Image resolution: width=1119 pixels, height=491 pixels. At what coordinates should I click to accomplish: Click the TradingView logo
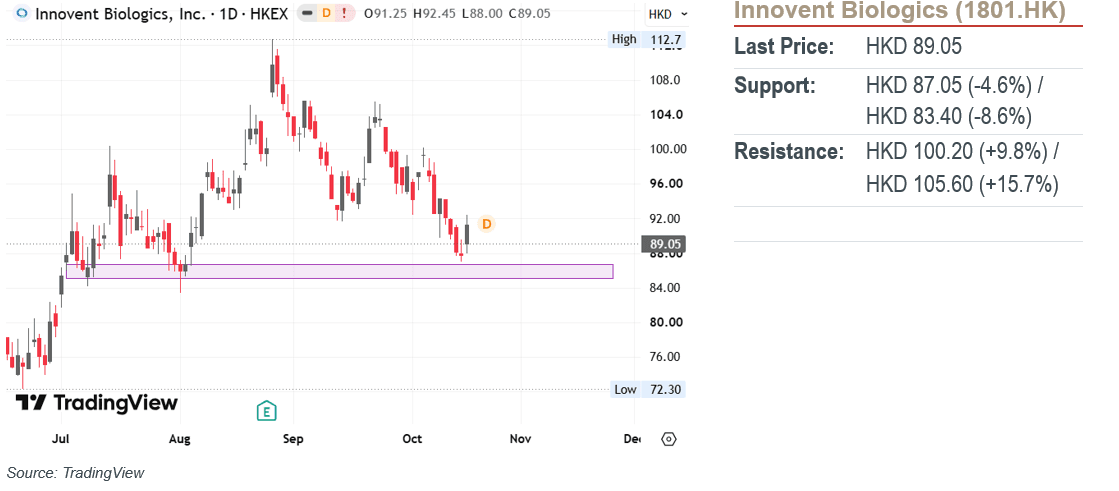pos(96,403)
